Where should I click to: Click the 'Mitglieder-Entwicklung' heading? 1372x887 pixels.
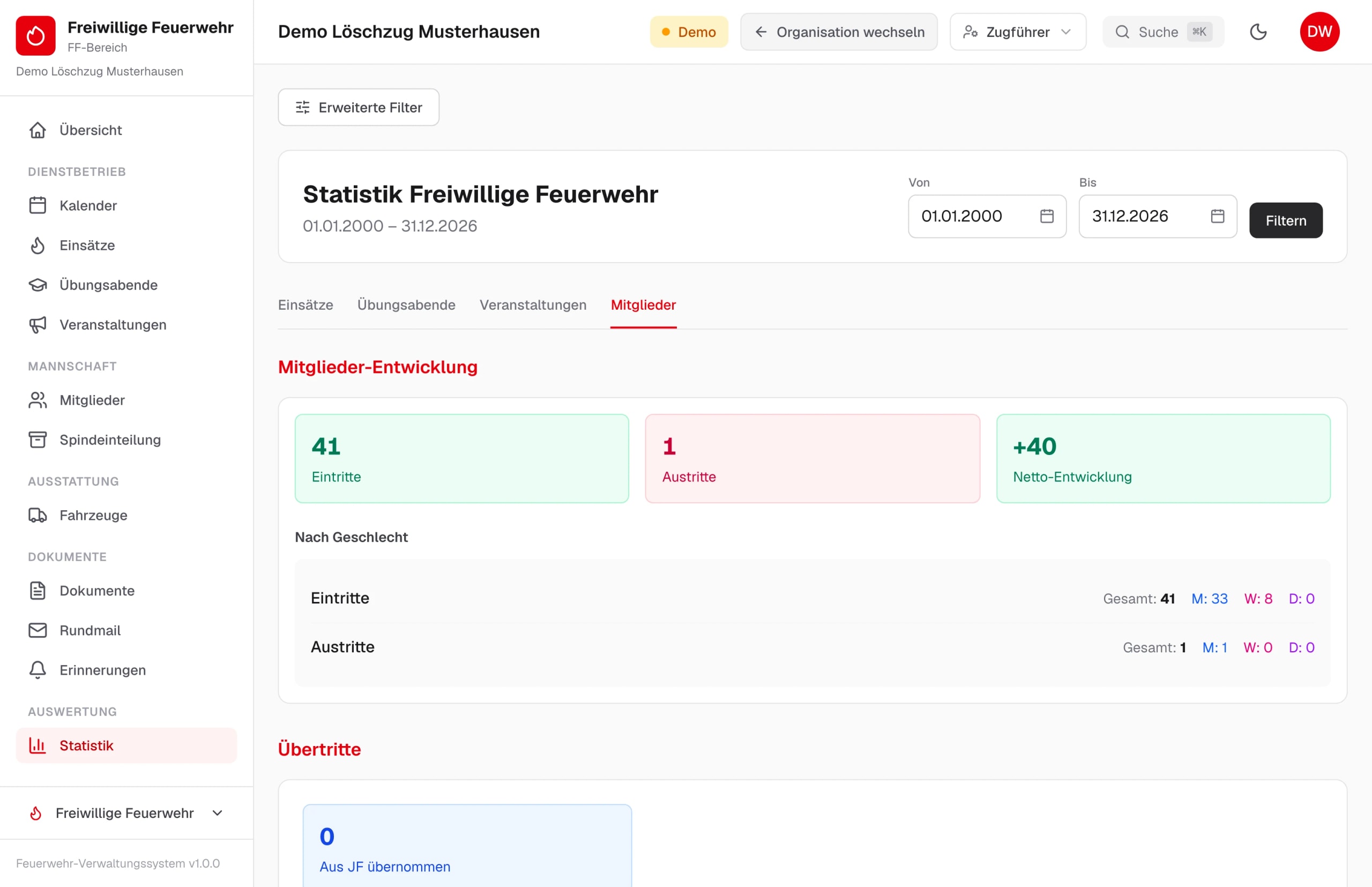[377, 368]
